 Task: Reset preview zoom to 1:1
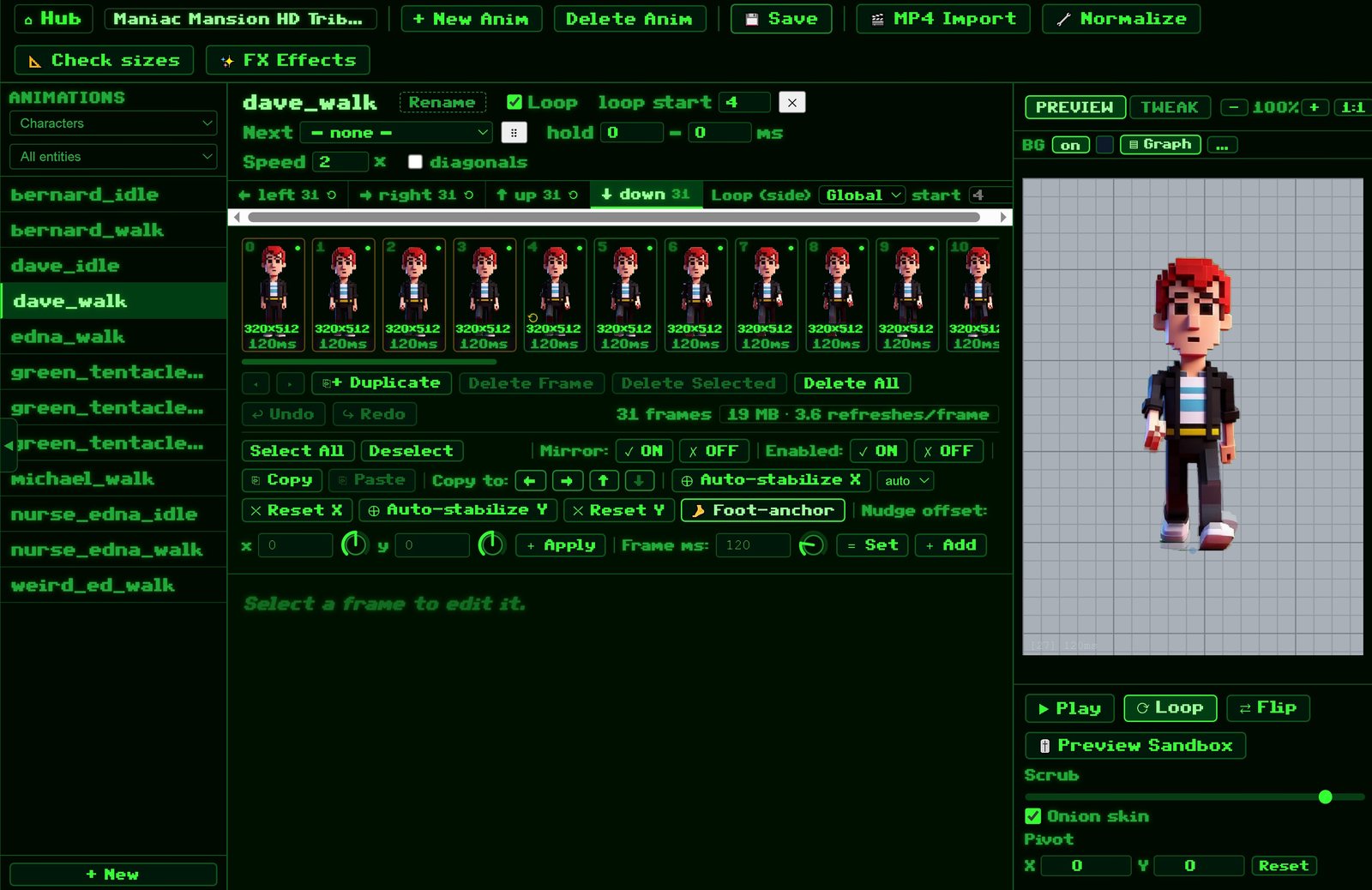[x=1352, y=107]
